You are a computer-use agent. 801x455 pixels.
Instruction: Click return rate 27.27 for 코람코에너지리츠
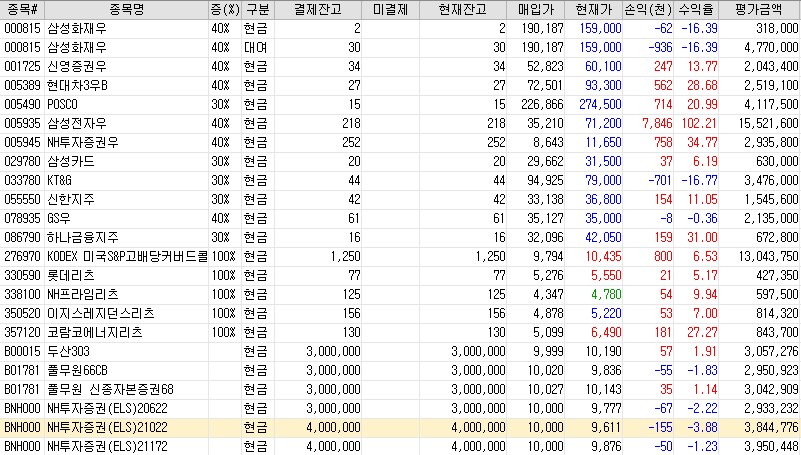point(702,332)
